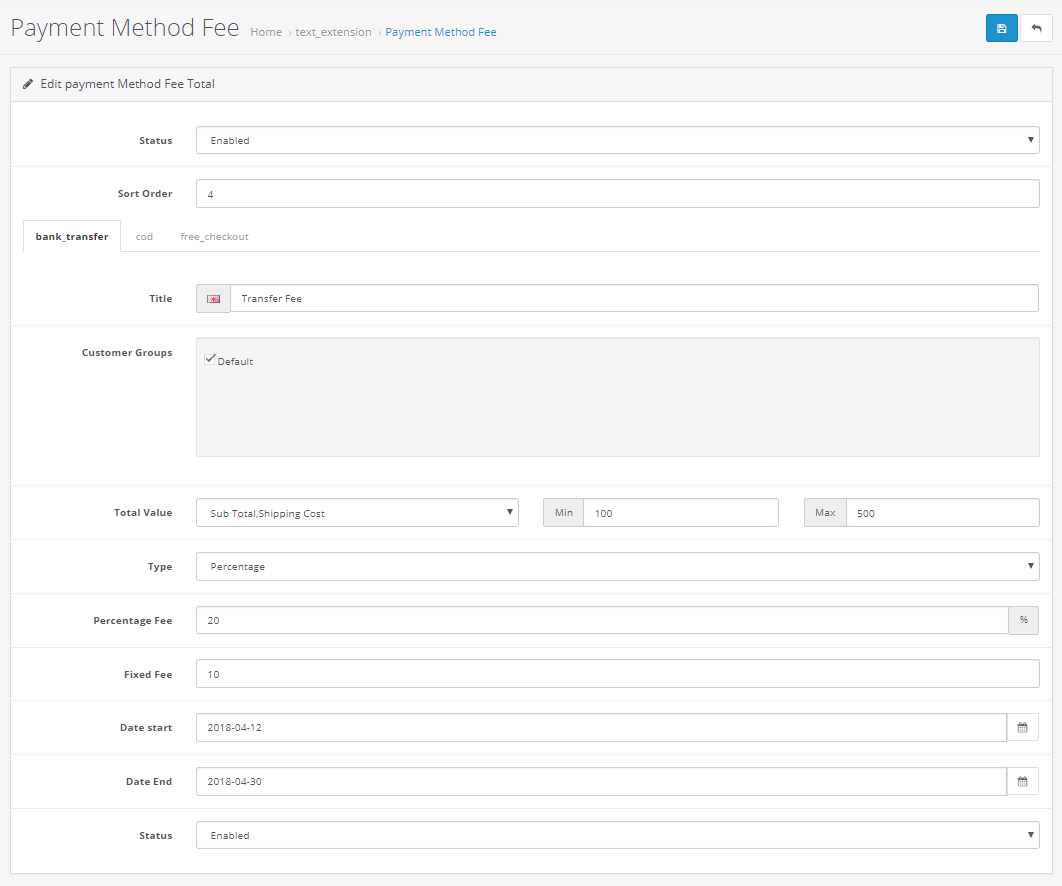The width and height of the screenshot is (1062, 886).
Task: Open the Type dropdown showing Percentage
Action: point(617,567)
